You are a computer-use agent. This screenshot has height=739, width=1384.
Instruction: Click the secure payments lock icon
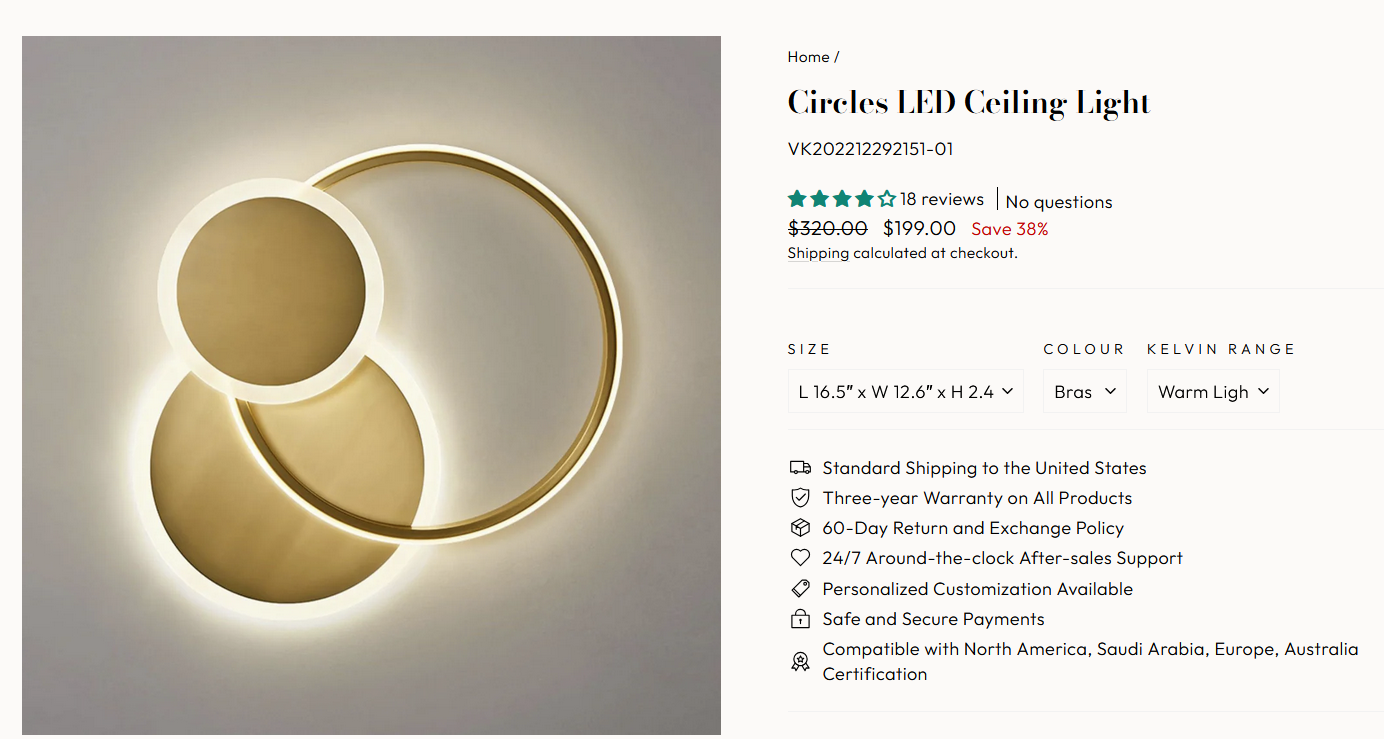(800, 619)
